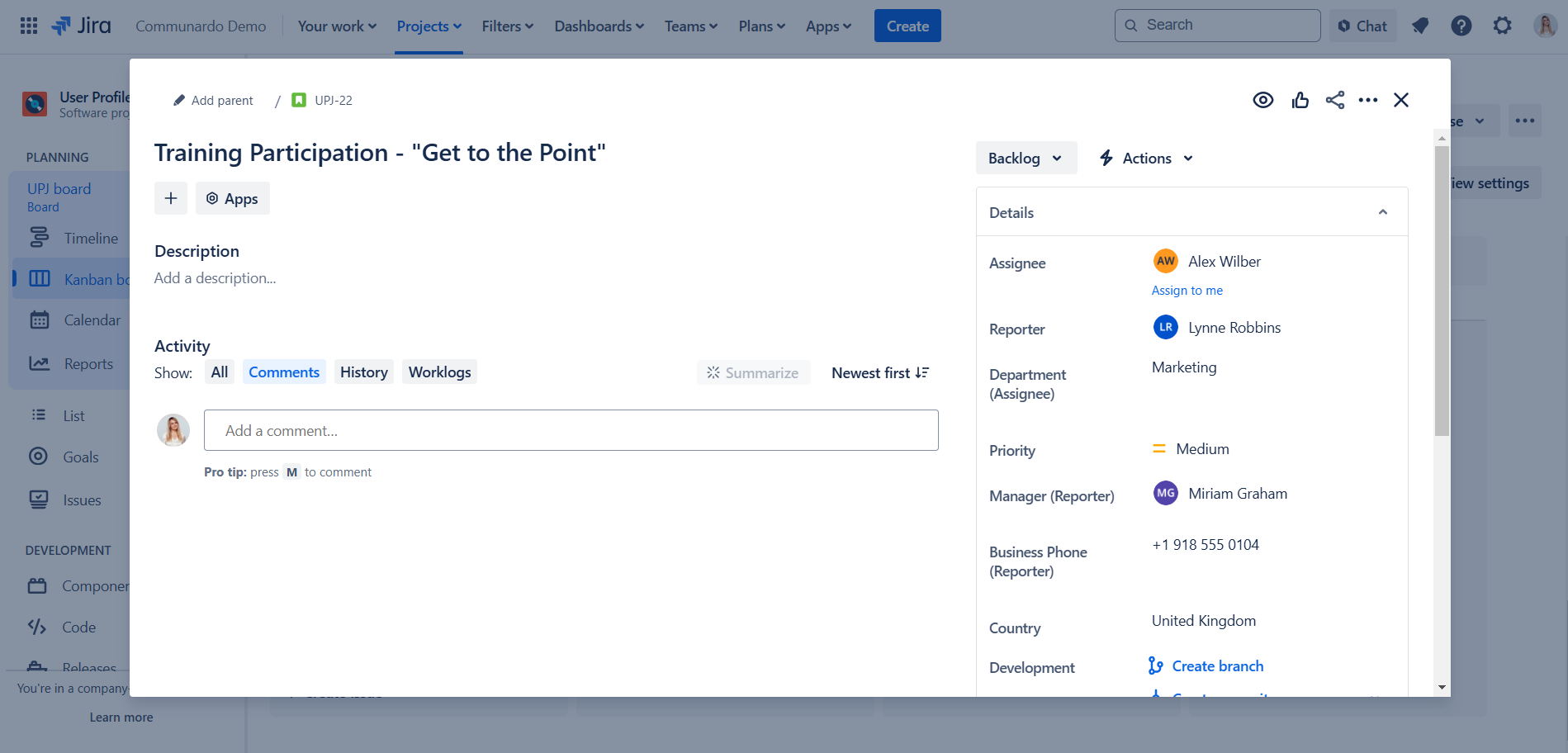Open the notifications icon in the top bar
This screenshot has height=753, width=1568.
(1420, 26)
